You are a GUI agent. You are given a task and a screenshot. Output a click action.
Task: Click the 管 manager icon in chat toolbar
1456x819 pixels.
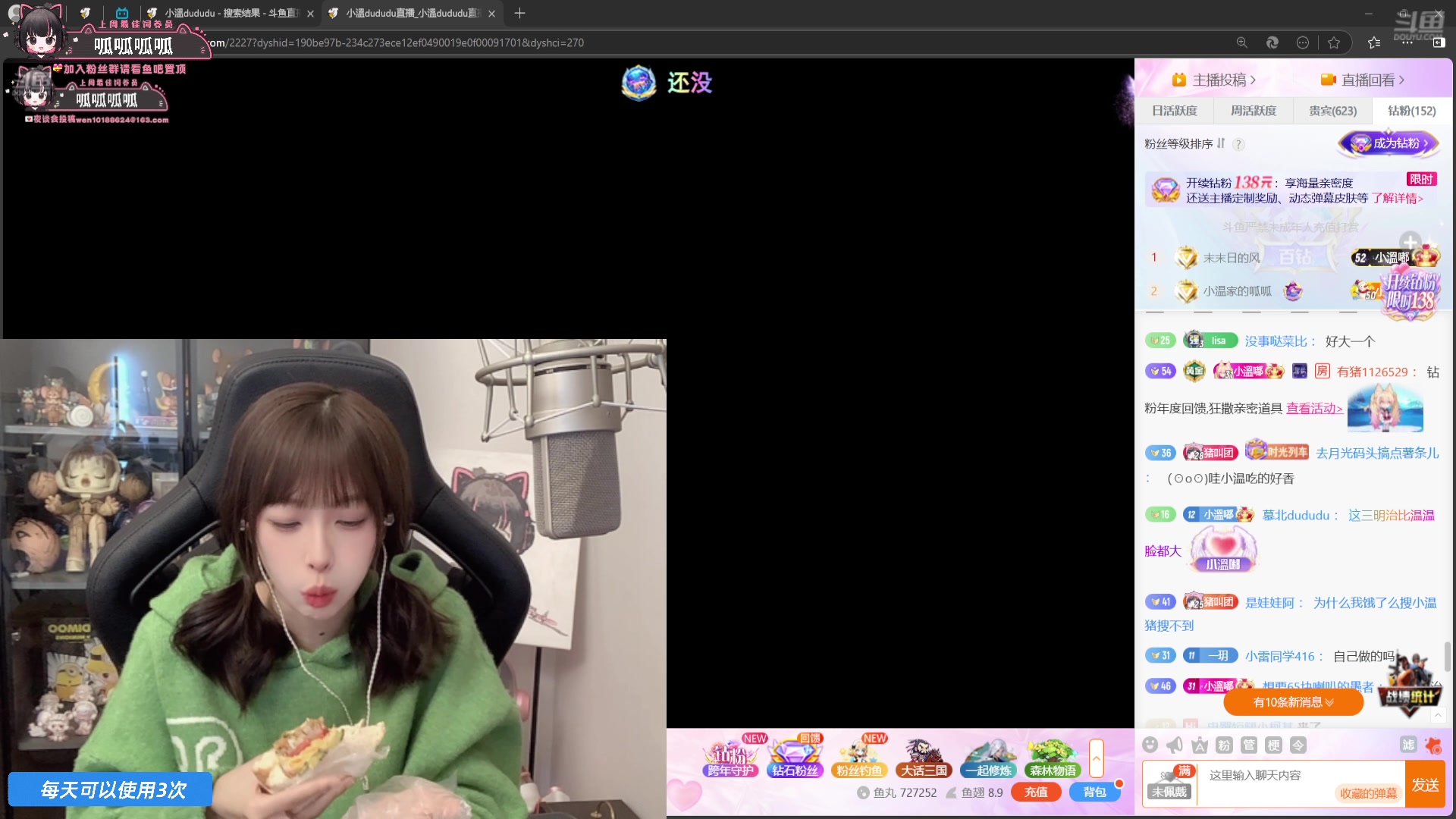(x=1249, y=745)
